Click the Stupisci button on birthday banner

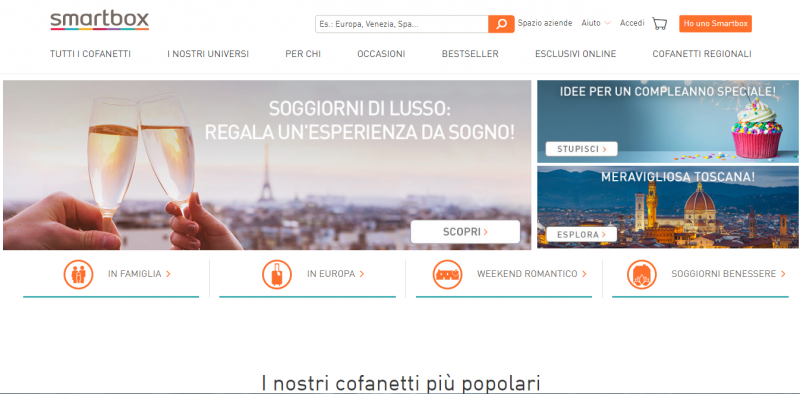pos(581,149)
